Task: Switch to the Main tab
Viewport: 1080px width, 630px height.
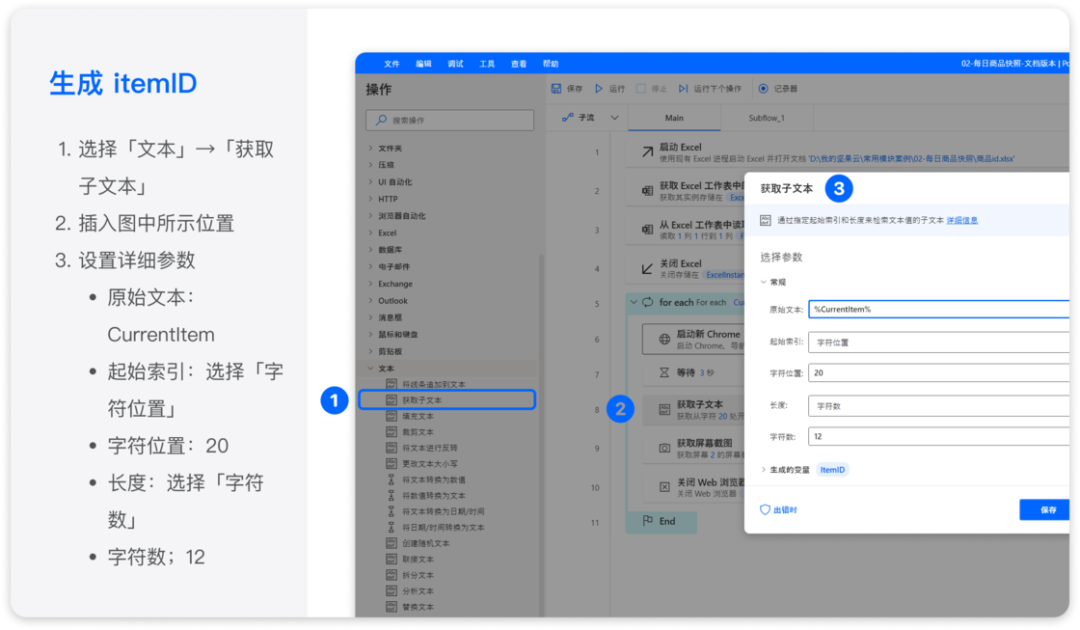Action: coord(674,118)
